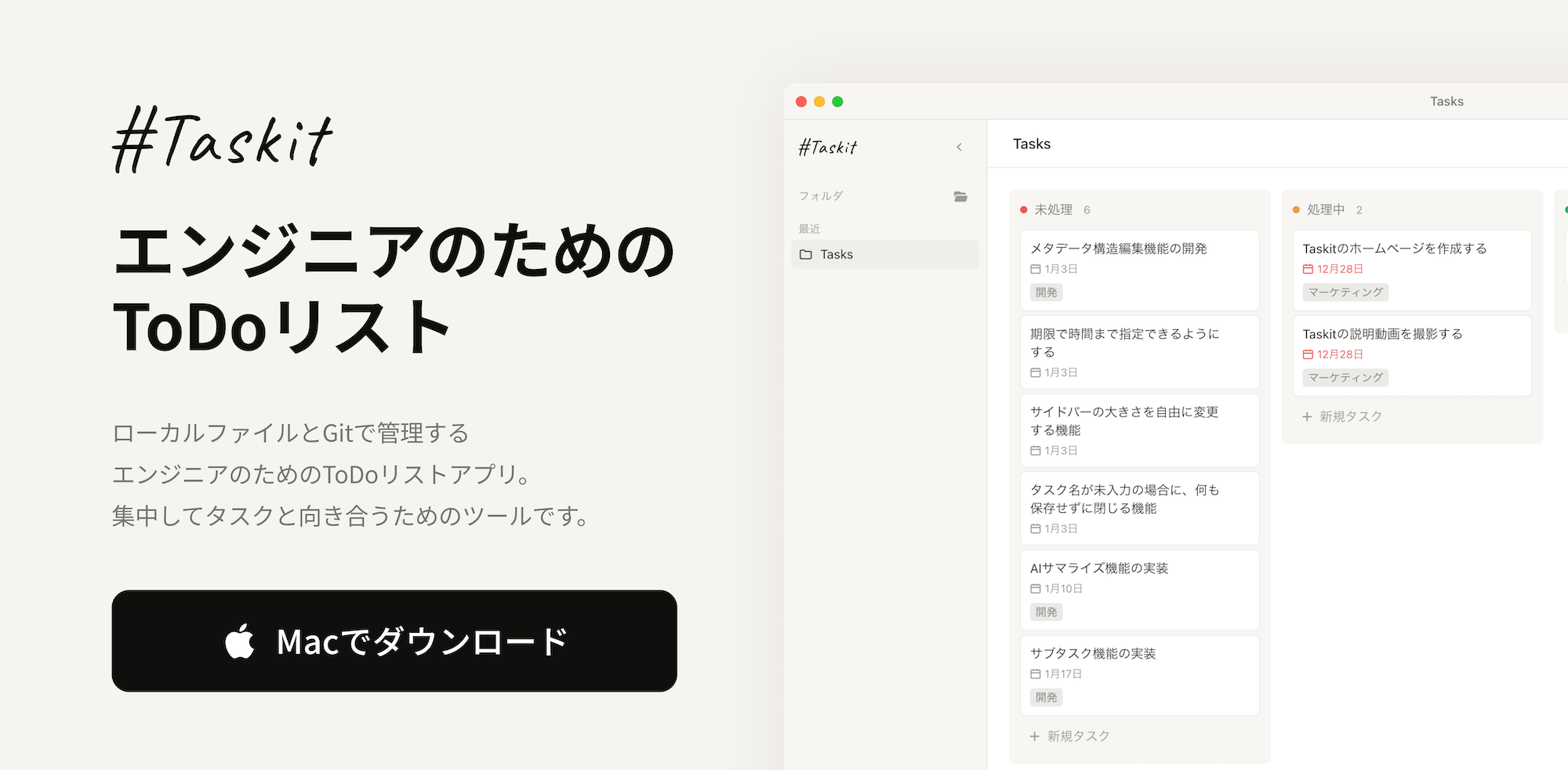Click the open folder icon beside フォルダ

point(960,196)
